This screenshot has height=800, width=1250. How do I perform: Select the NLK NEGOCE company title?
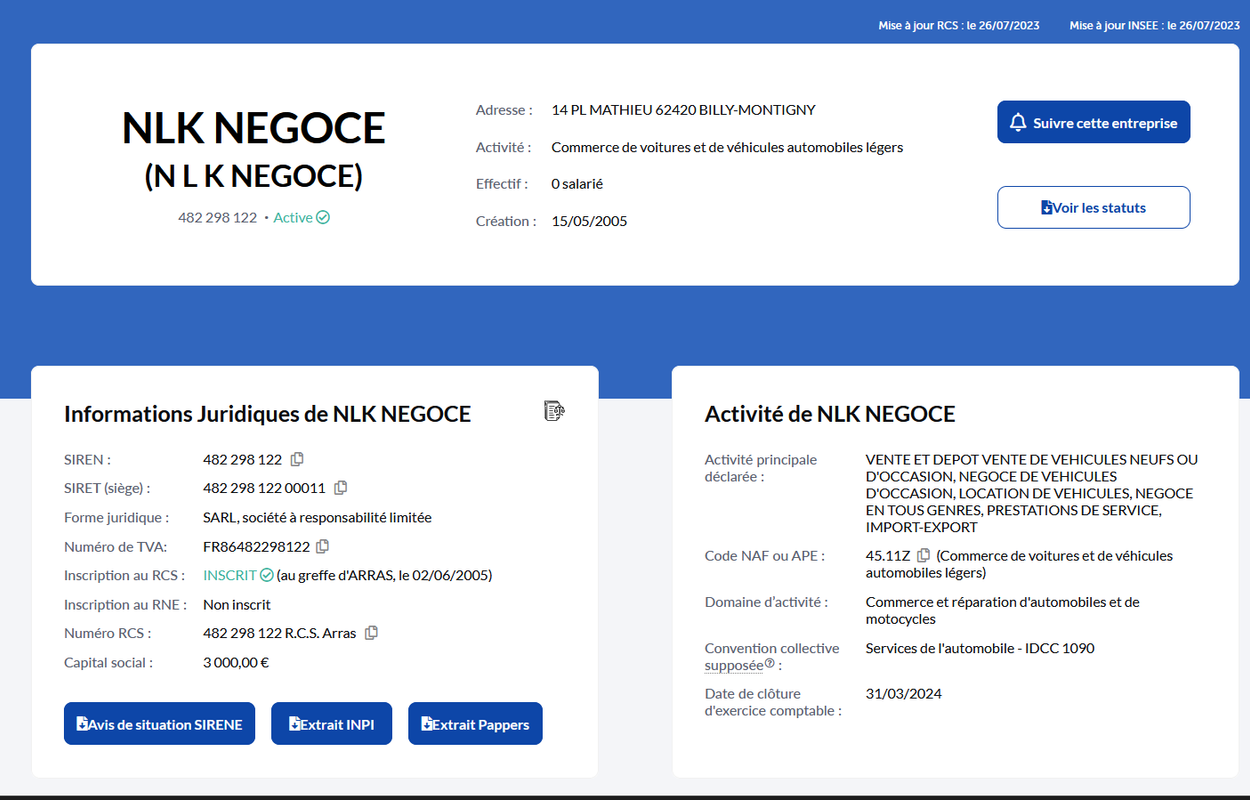tap(254, 128)
